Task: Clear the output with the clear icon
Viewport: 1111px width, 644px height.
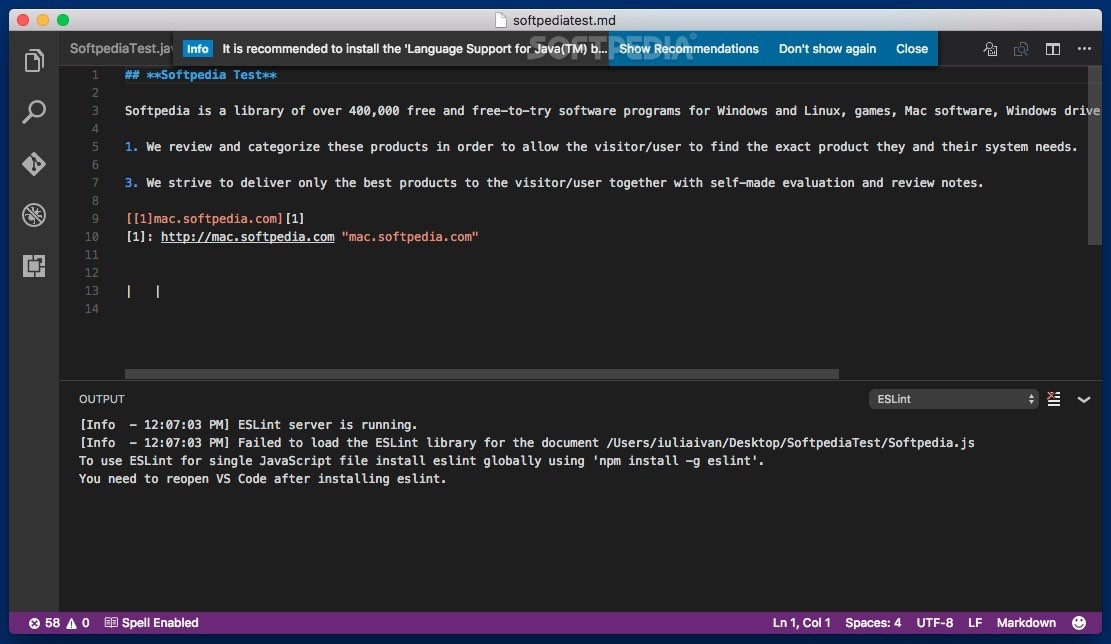Action: click(x=1054, y=399)
